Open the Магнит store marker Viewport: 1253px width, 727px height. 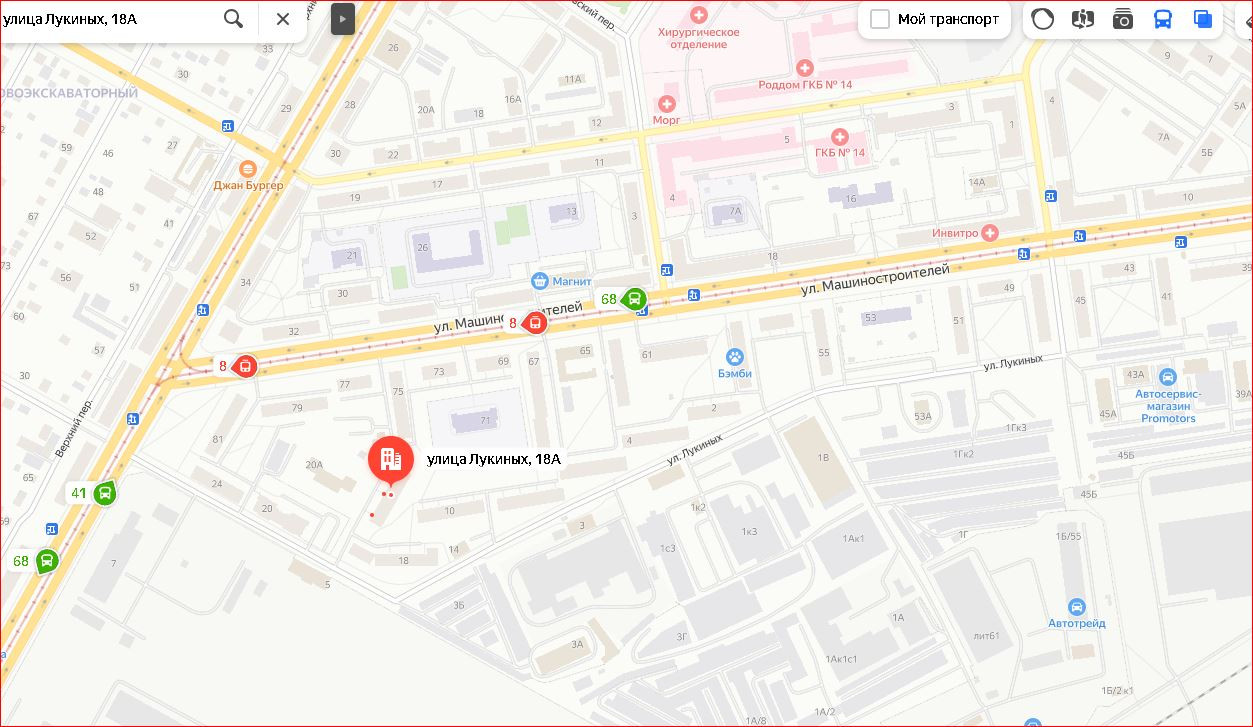pyautogui.click(x=540, y=281)
